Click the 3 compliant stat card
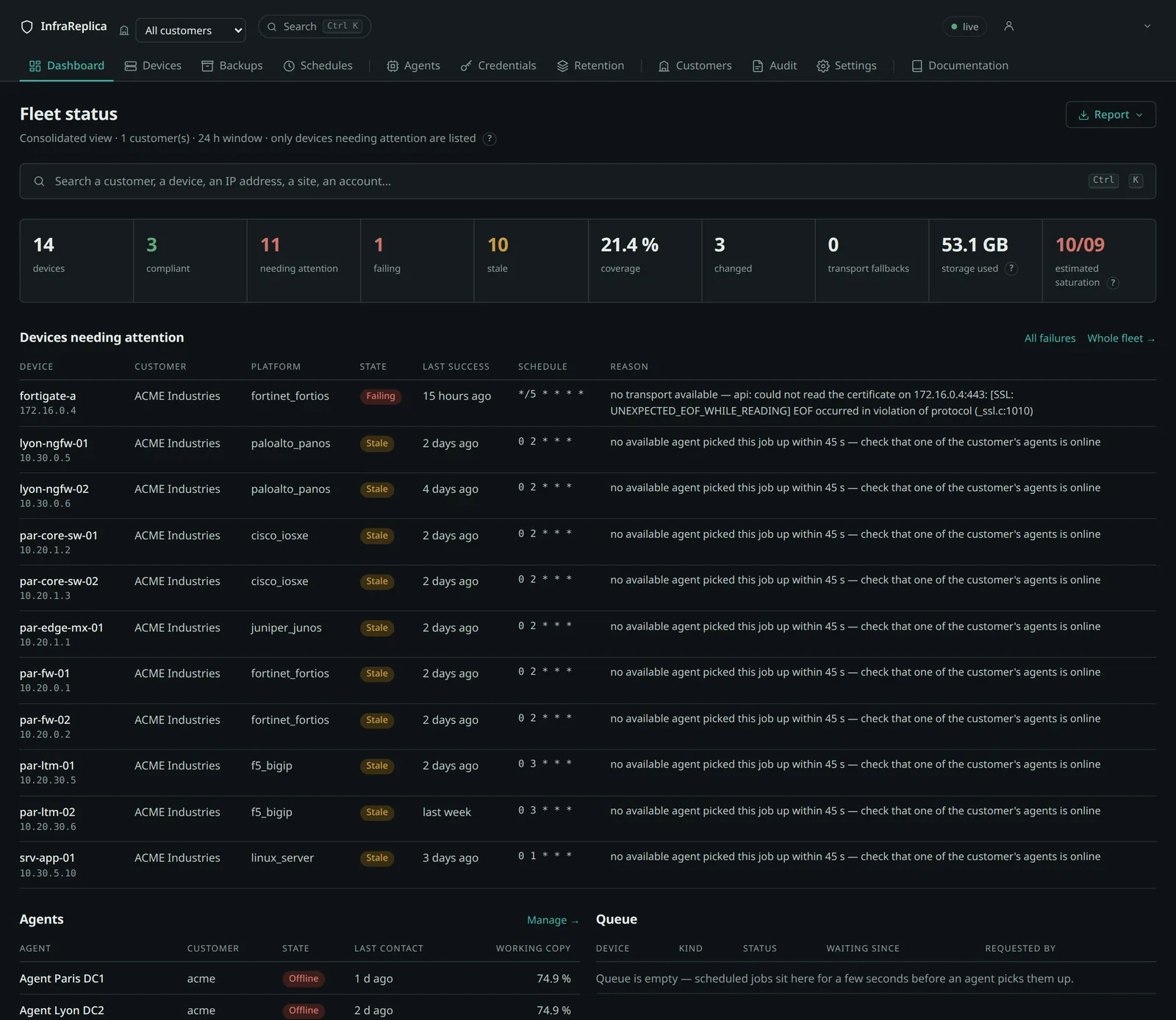 pos(190,260)
